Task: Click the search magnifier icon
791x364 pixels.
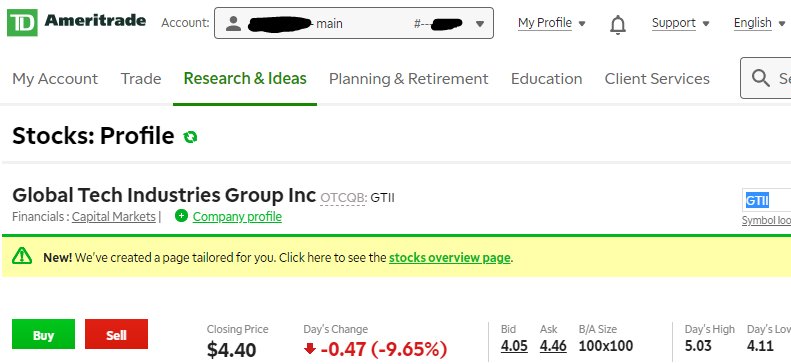Action: click(x=760, y=78)
